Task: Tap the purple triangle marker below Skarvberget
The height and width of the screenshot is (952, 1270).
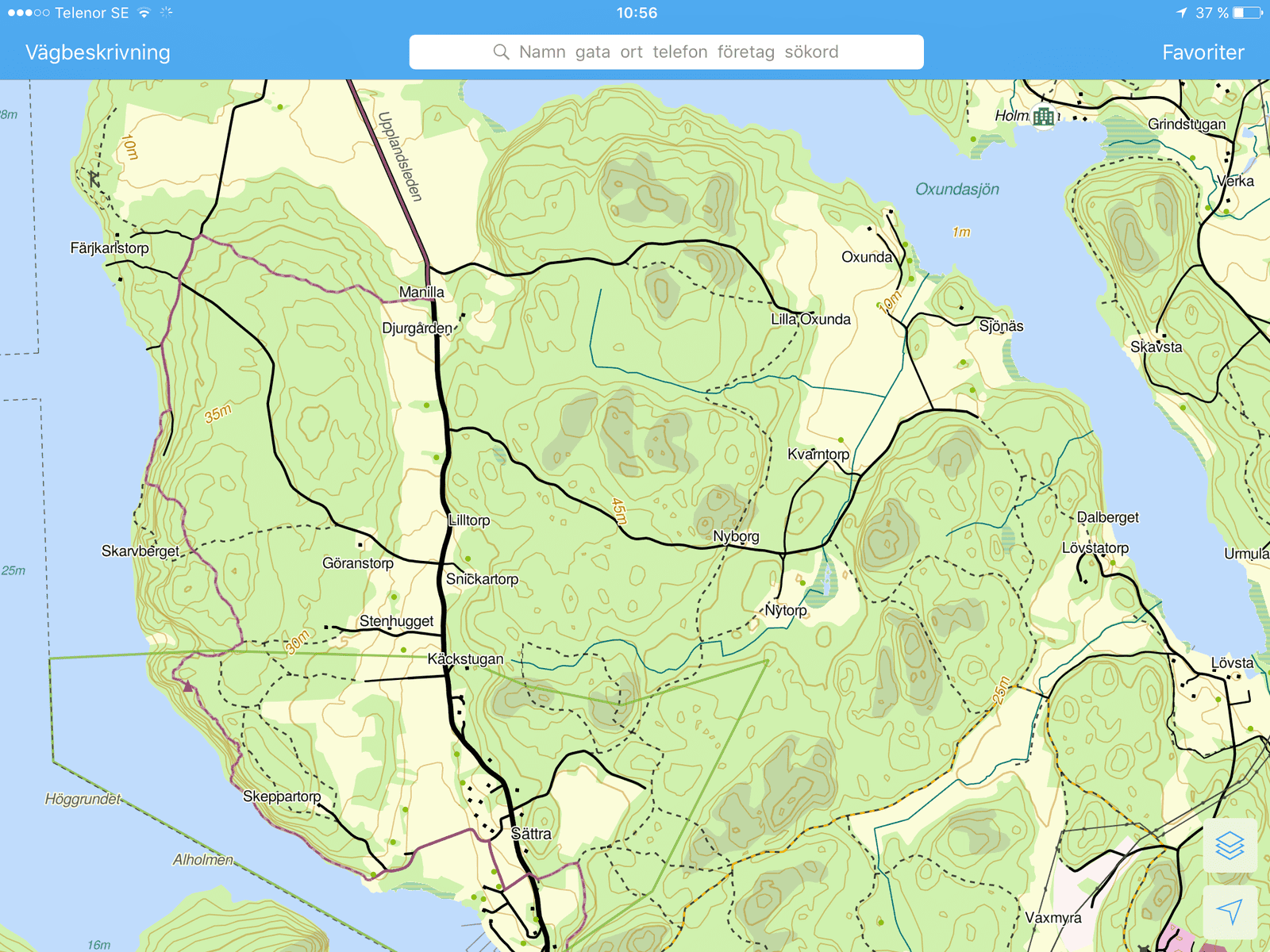Action: (x=187, y=686)
